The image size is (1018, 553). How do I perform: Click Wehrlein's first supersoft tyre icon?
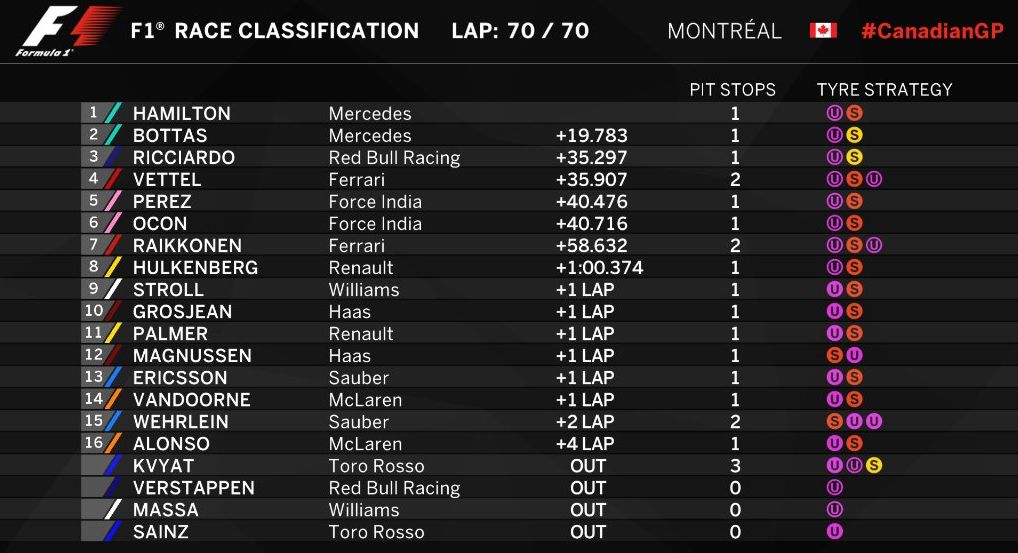point(834,421)
